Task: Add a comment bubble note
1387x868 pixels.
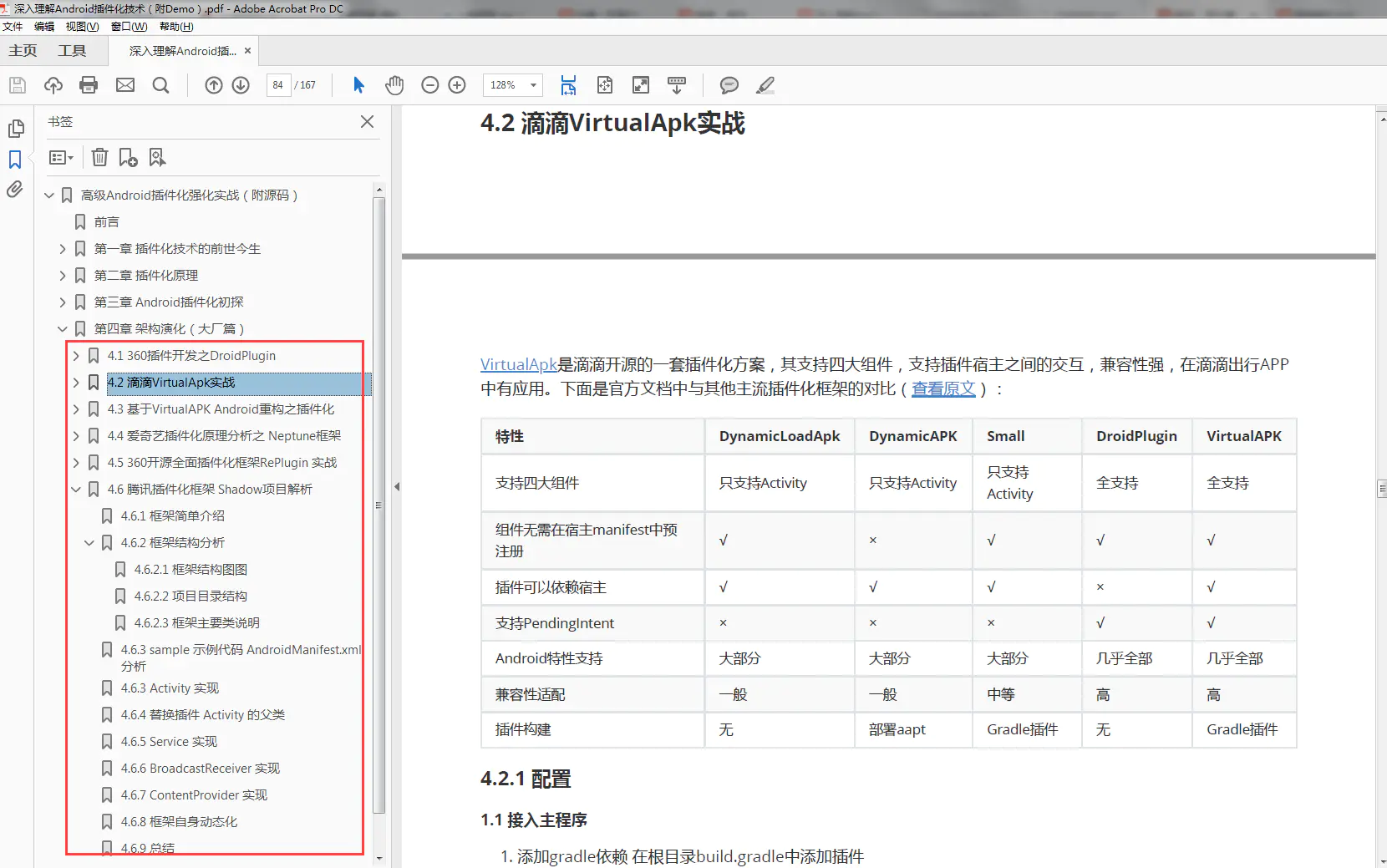Action: [729, 85]
